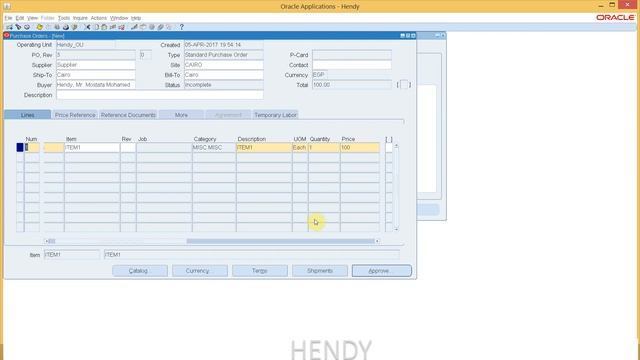Click the New record toolbar icon

click(x=9, y=27)
